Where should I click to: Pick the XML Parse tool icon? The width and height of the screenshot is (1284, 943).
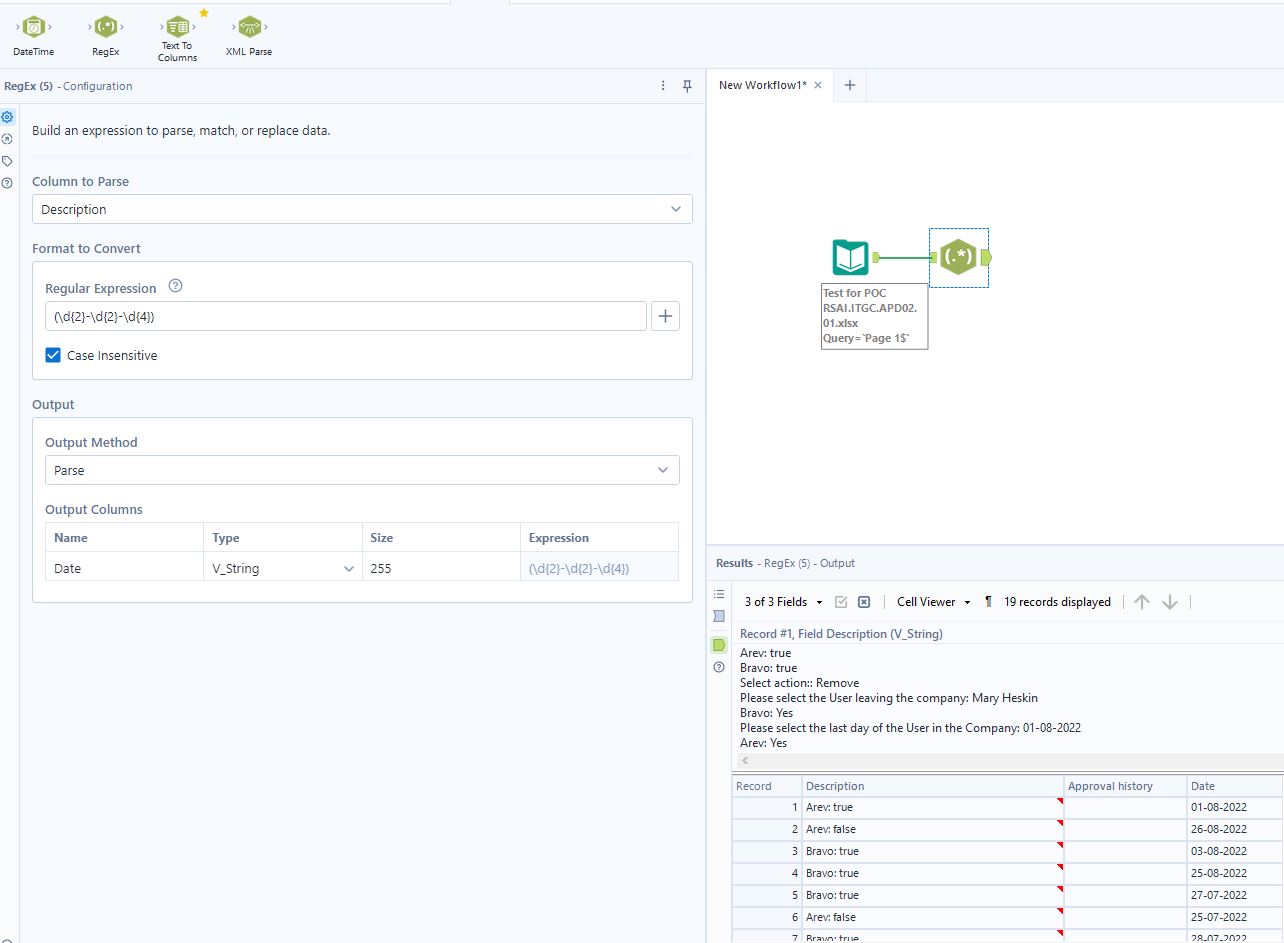click(x=248, y=28)
